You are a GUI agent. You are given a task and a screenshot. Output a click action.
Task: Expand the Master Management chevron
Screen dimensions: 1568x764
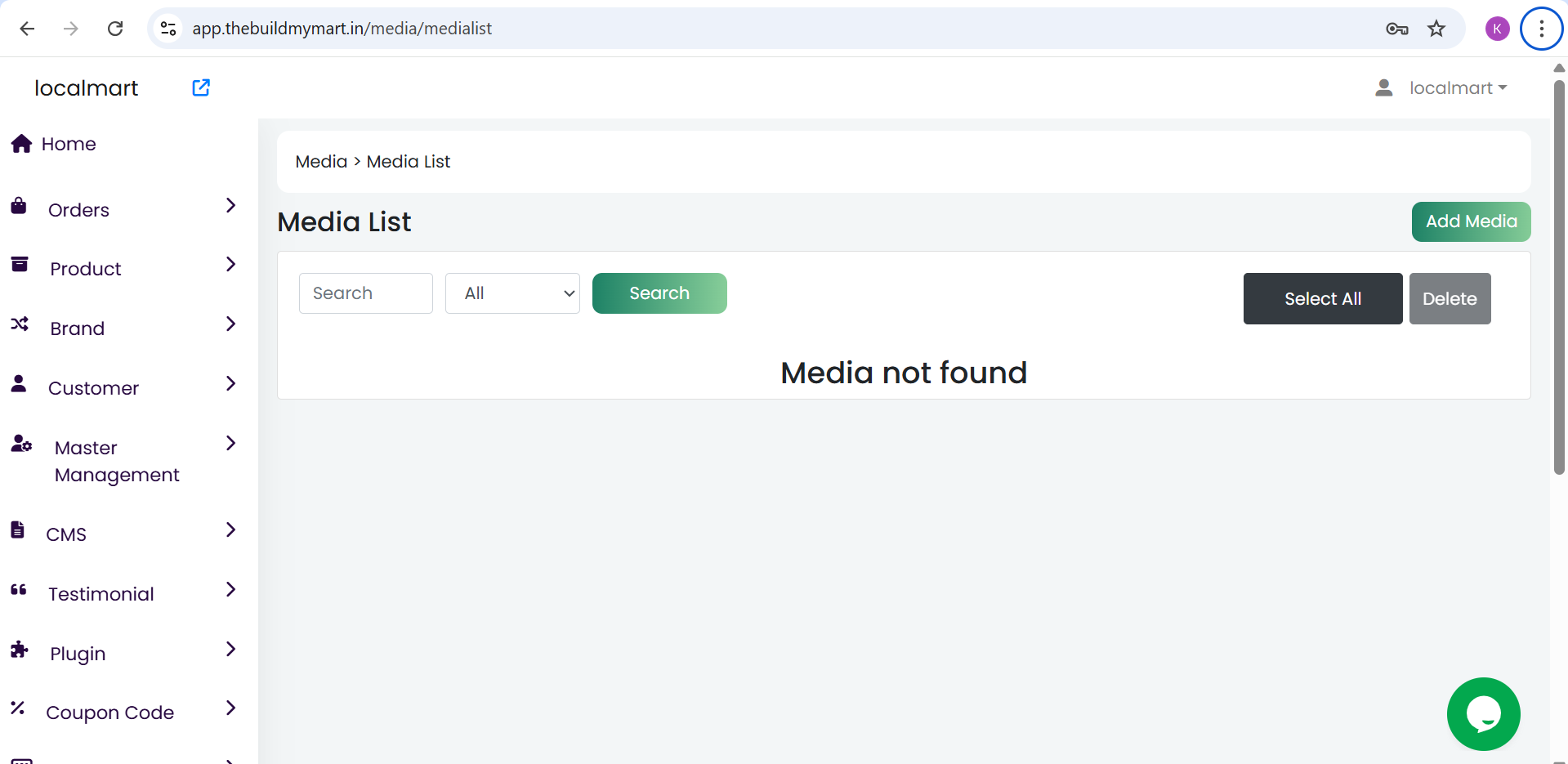pos(230,444)
